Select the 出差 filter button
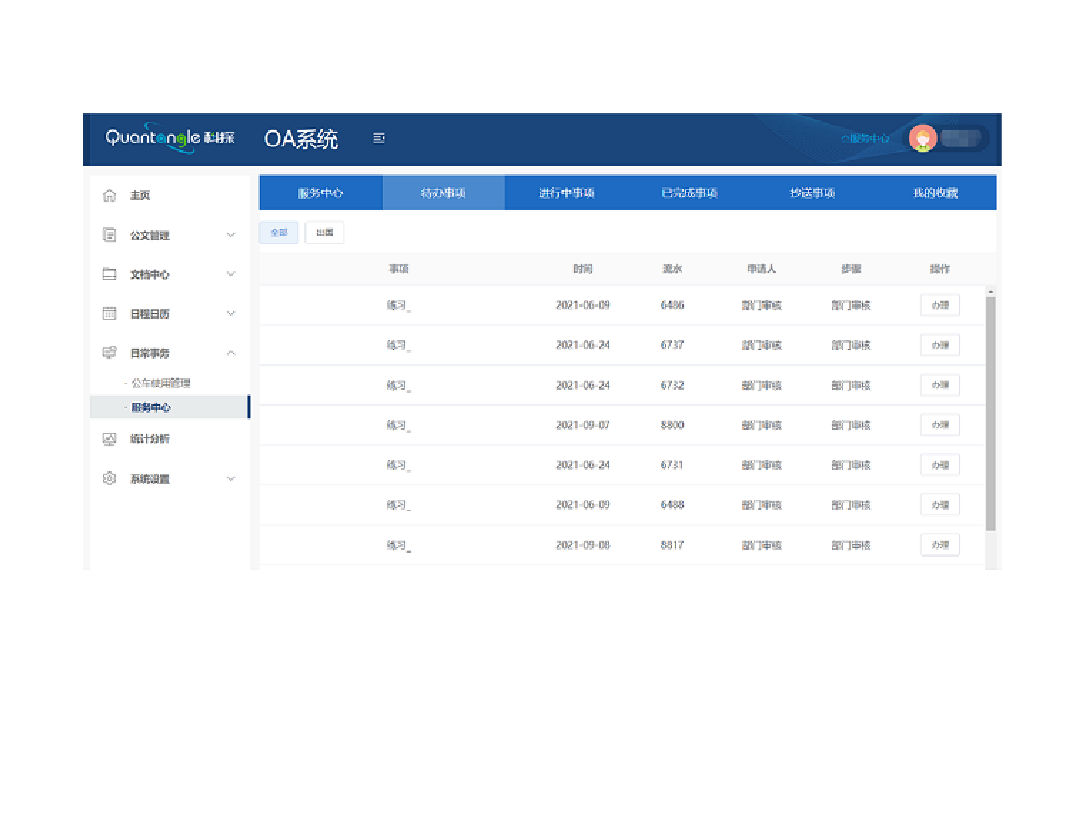The width and height of the screenshot is (1084, 834). click(x=324, y=232)
